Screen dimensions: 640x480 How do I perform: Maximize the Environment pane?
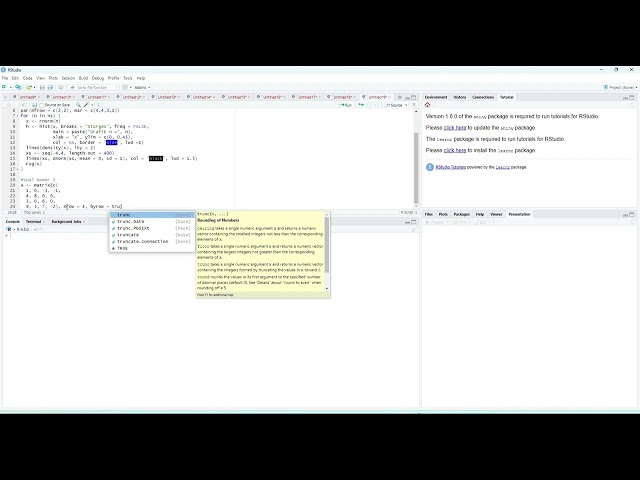pyautogui.click(x=632, y=97)
